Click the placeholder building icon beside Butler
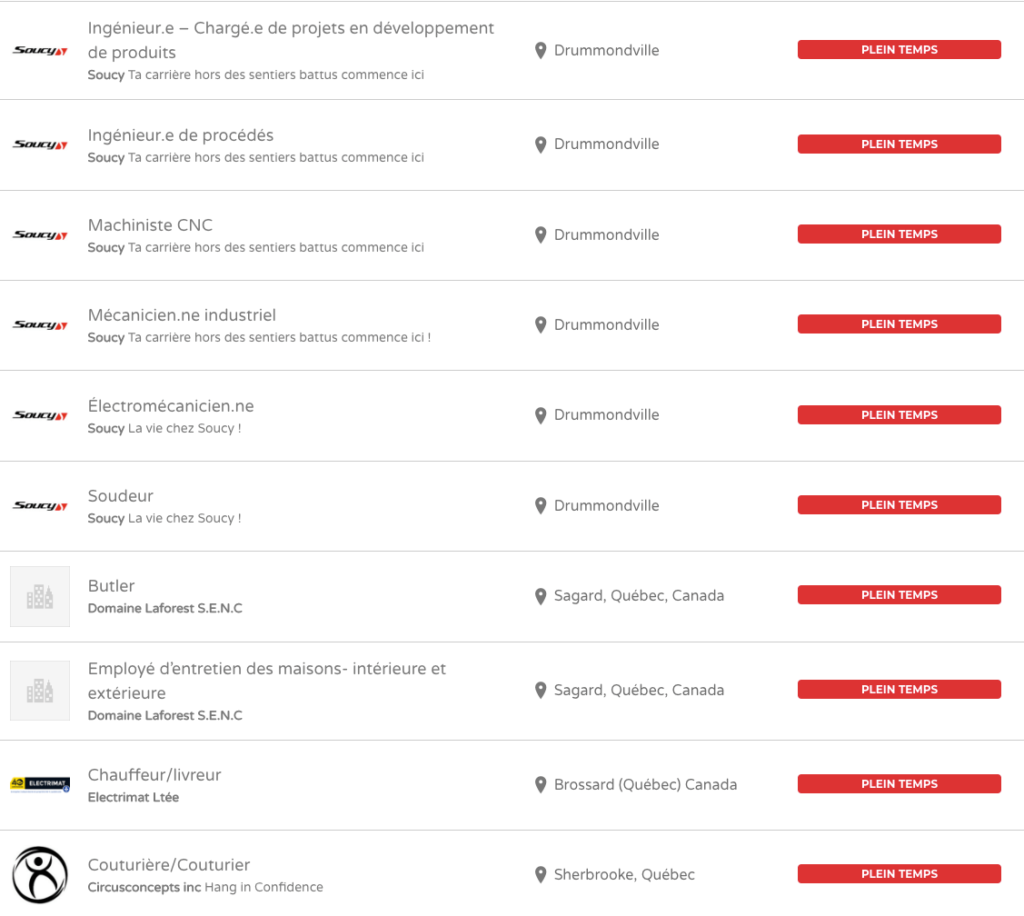The image size is (1024, 916). [40, 597]
